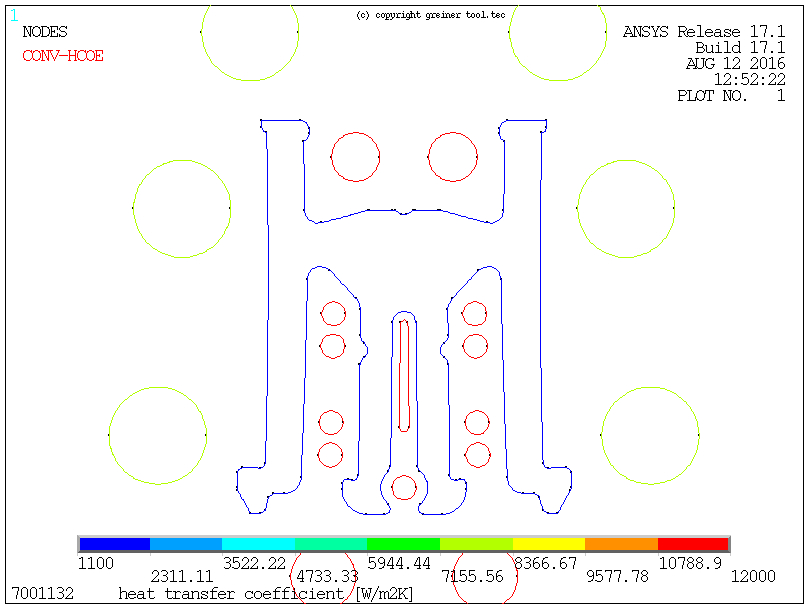Click the red CONV-HCOE label
This screenshot has width=810, height=610.
[63, 56]
